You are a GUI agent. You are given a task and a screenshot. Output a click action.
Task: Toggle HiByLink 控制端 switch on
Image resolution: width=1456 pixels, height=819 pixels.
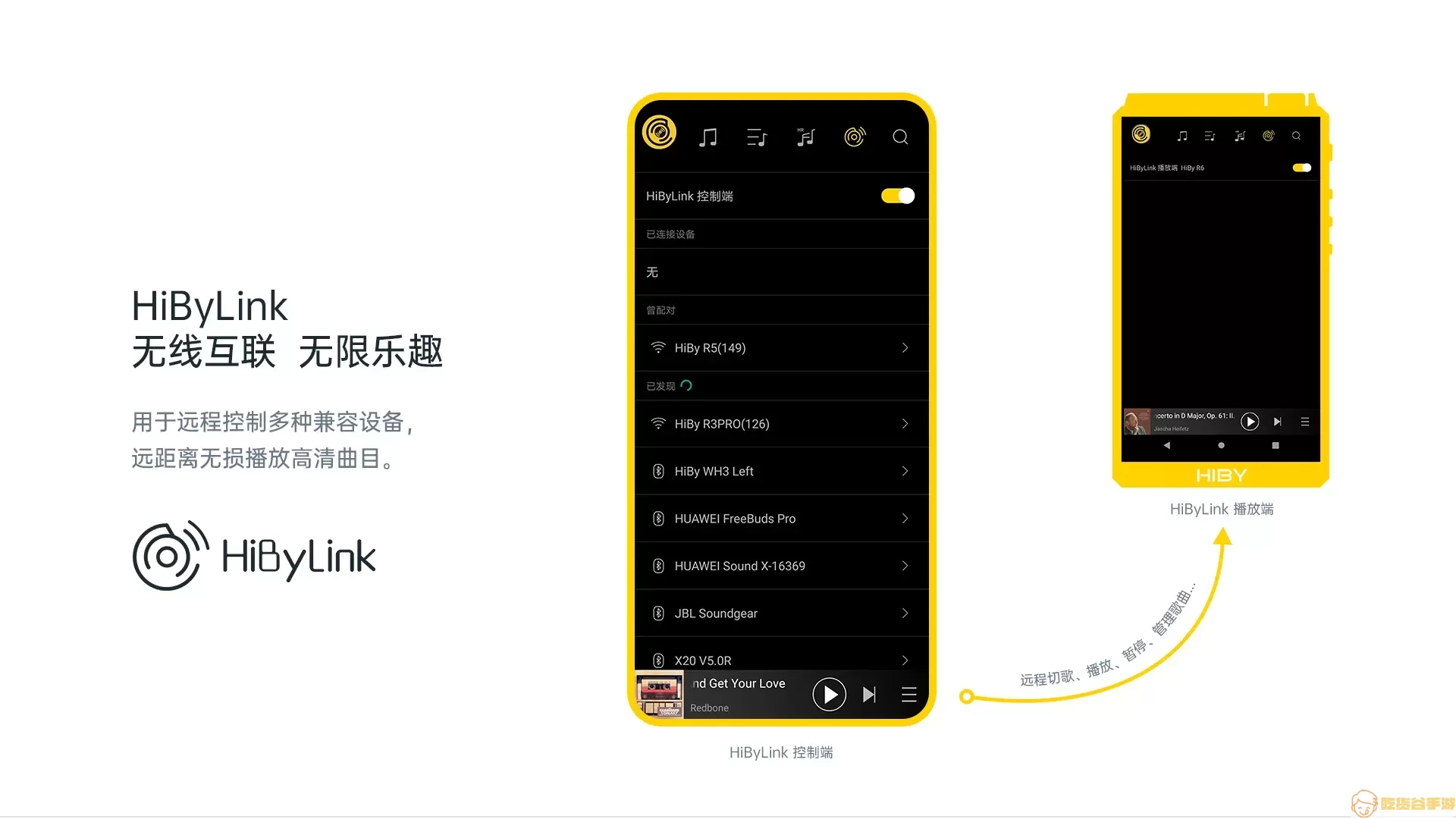(896, 195)
